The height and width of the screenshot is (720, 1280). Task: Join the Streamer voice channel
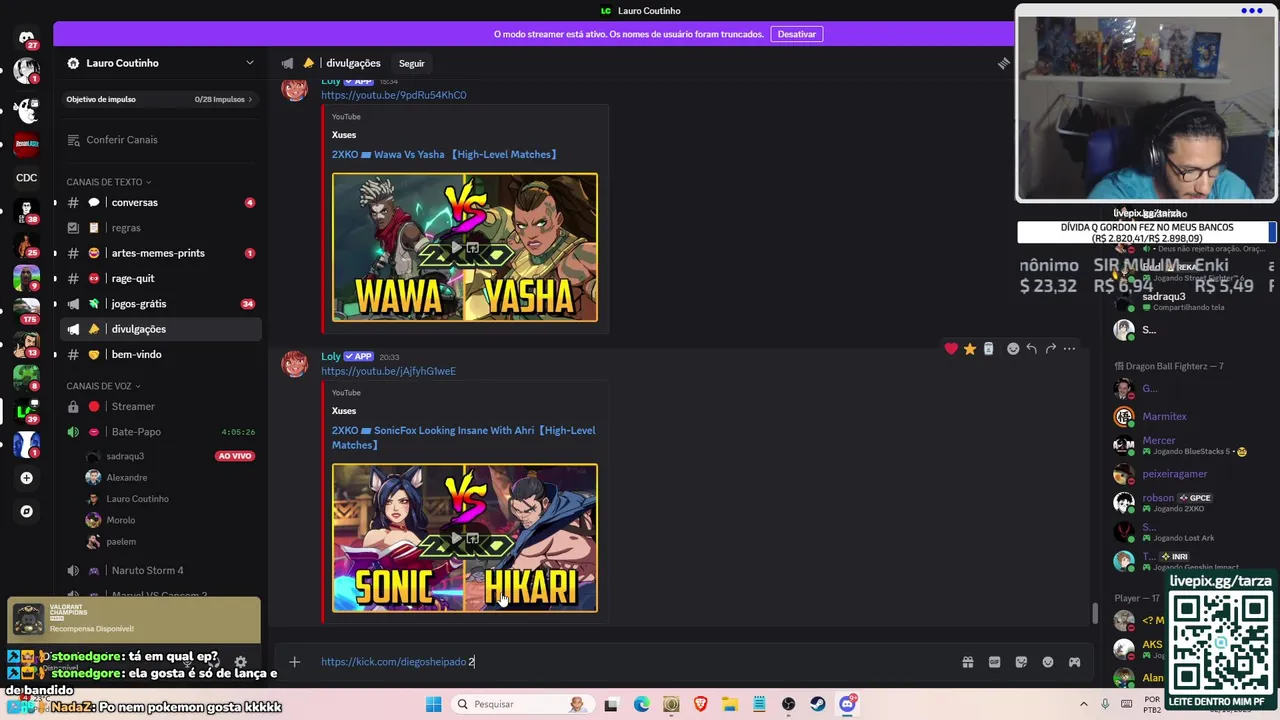coord(160,406)
